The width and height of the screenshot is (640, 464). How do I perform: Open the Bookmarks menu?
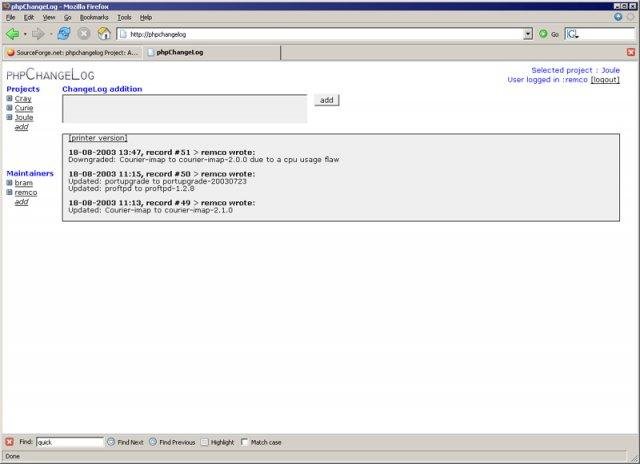94,17
